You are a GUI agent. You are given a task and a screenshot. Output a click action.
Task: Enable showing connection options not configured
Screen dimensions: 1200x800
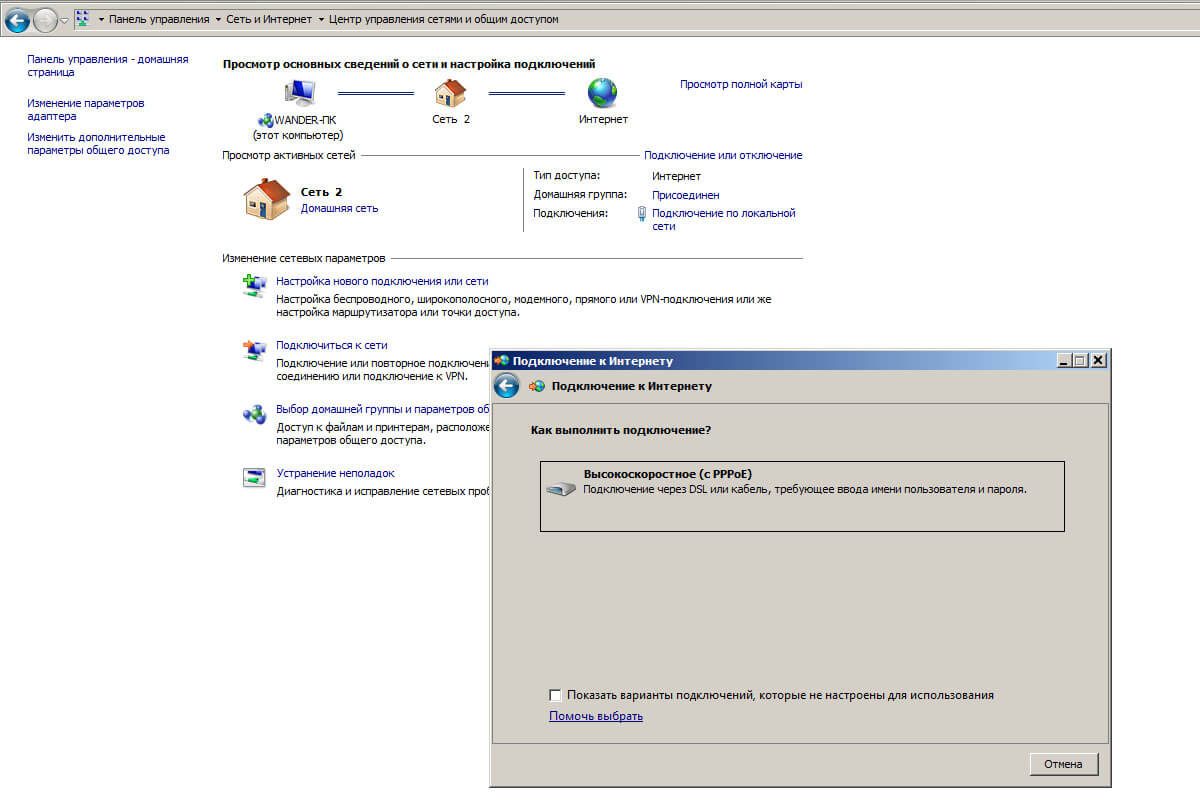tap(555, 695)
